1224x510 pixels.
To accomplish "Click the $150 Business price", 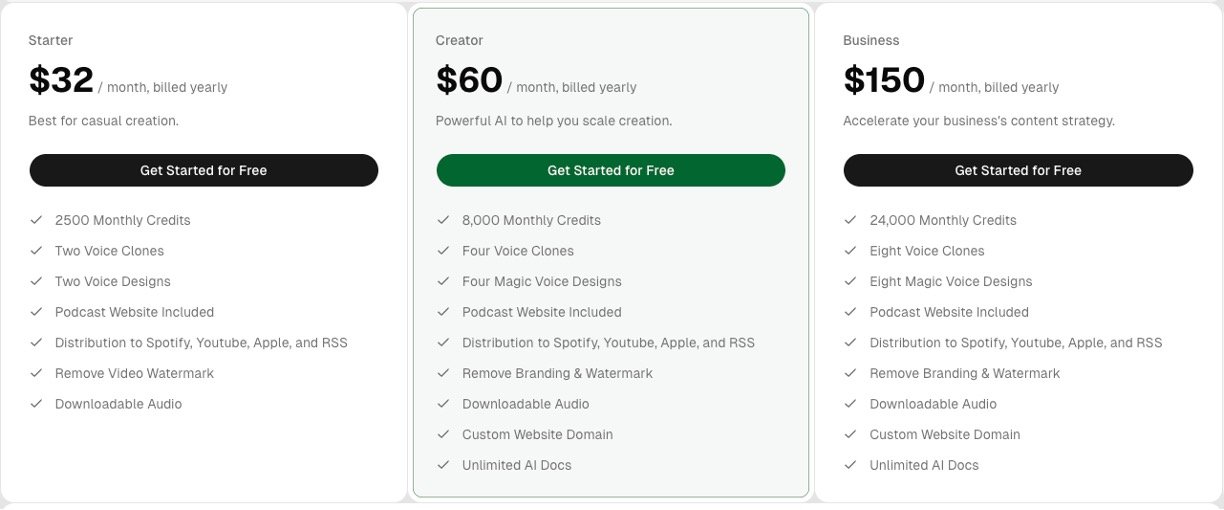I will [x=884, y=81].
